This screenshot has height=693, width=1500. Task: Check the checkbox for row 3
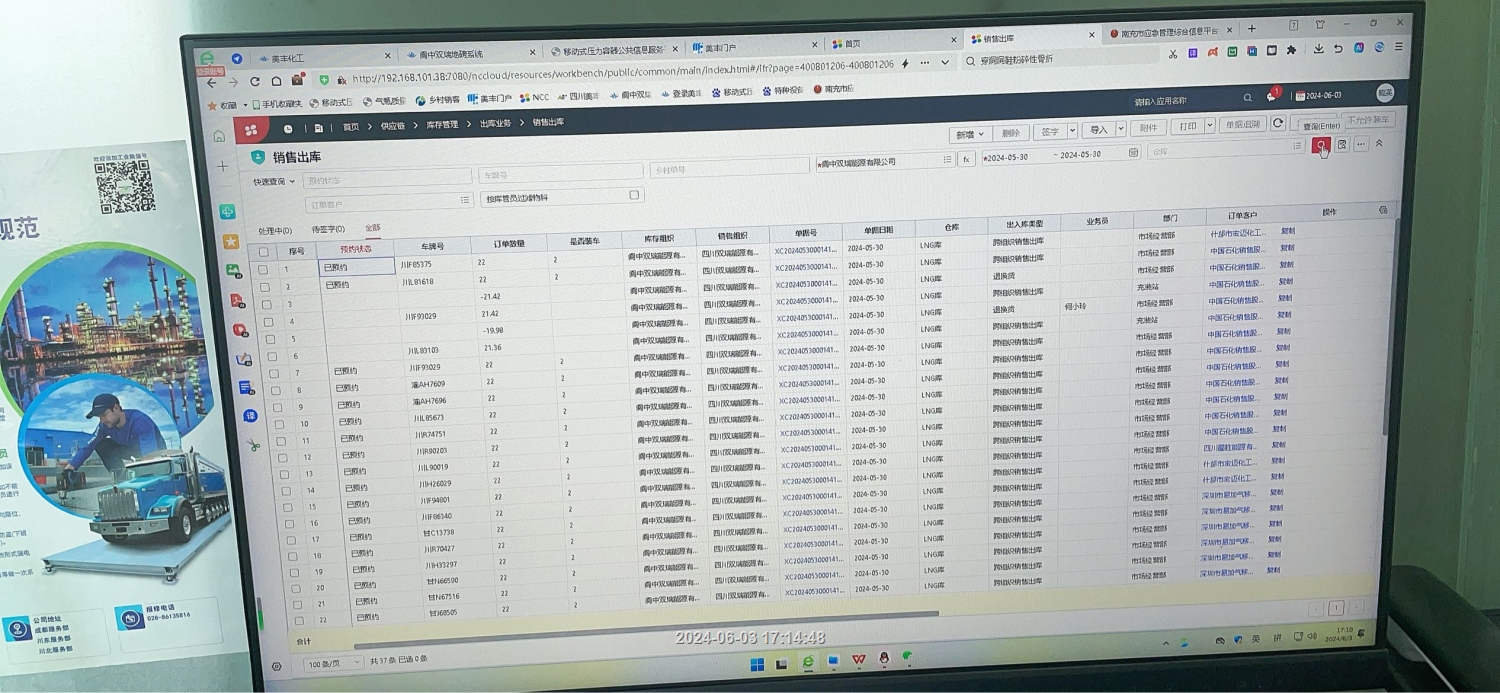265,304
